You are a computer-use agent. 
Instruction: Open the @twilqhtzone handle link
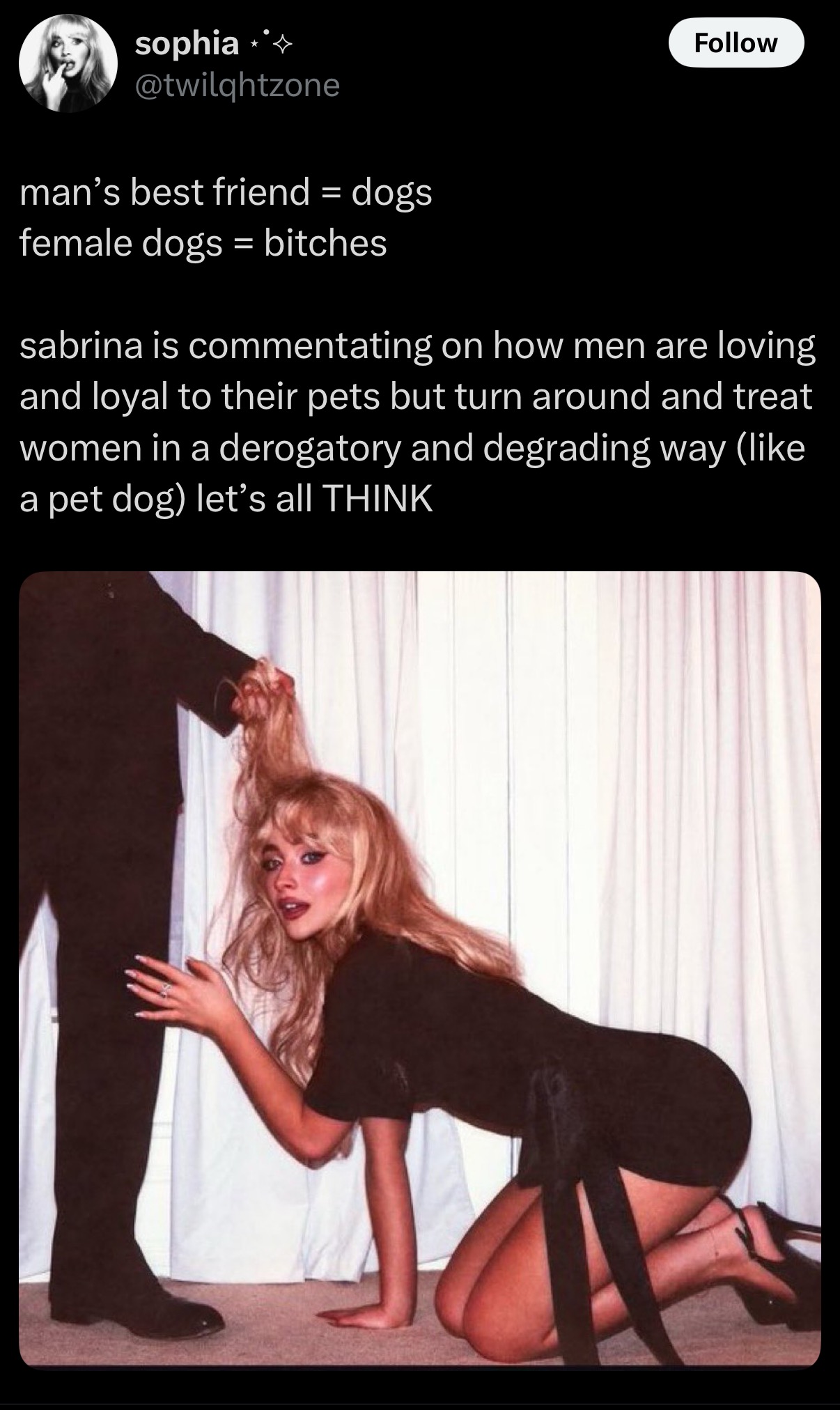point(237,85)
